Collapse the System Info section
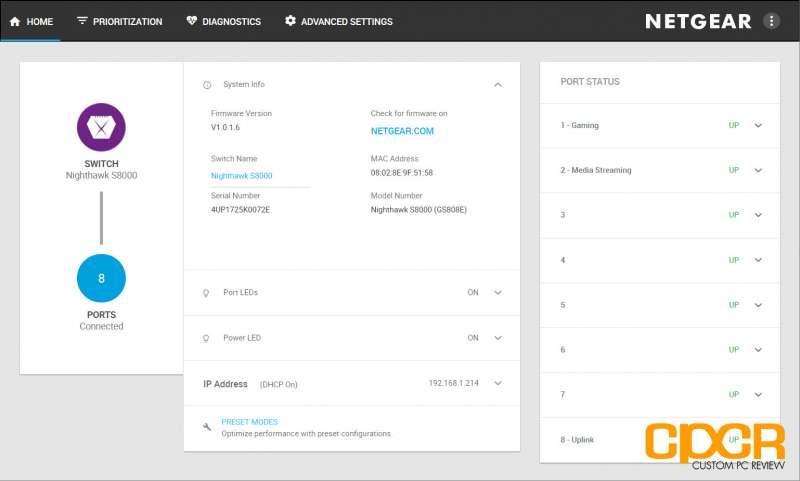 [498, 85]
